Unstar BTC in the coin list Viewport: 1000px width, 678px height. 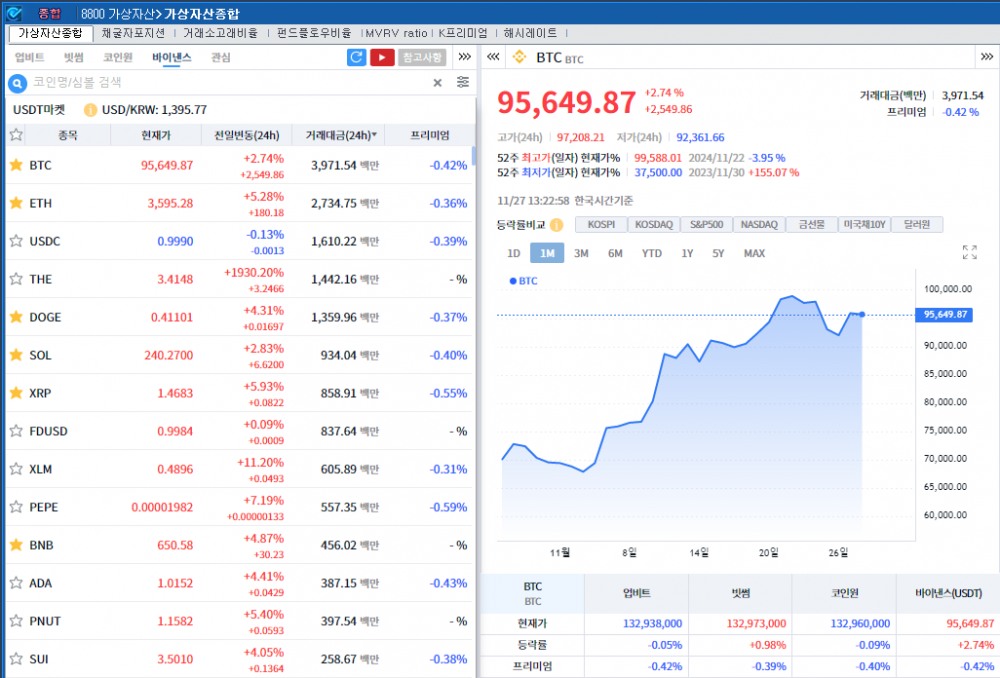click(17, 165)
